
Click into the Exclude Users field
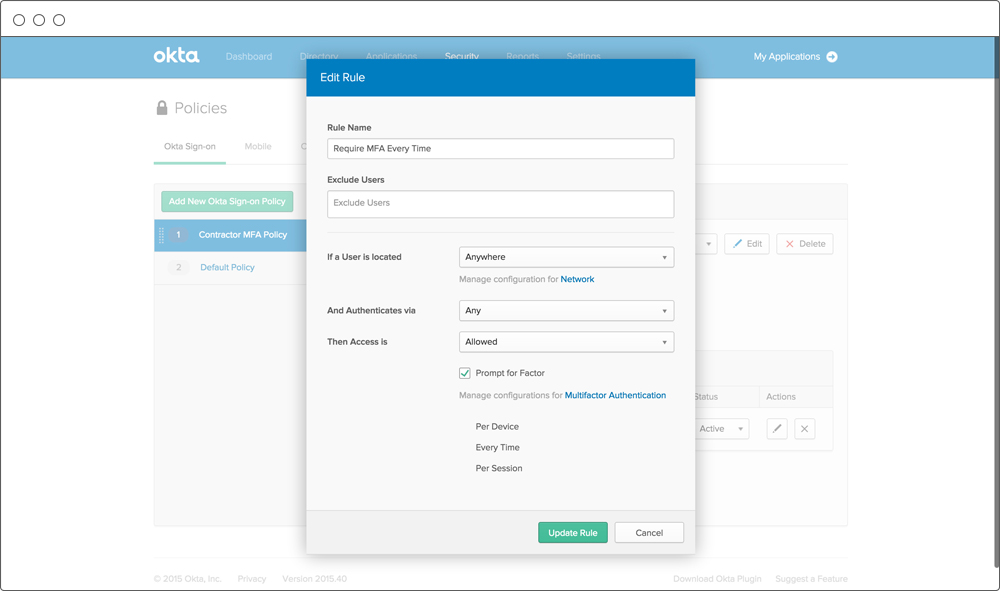click(x=500, y=204)
